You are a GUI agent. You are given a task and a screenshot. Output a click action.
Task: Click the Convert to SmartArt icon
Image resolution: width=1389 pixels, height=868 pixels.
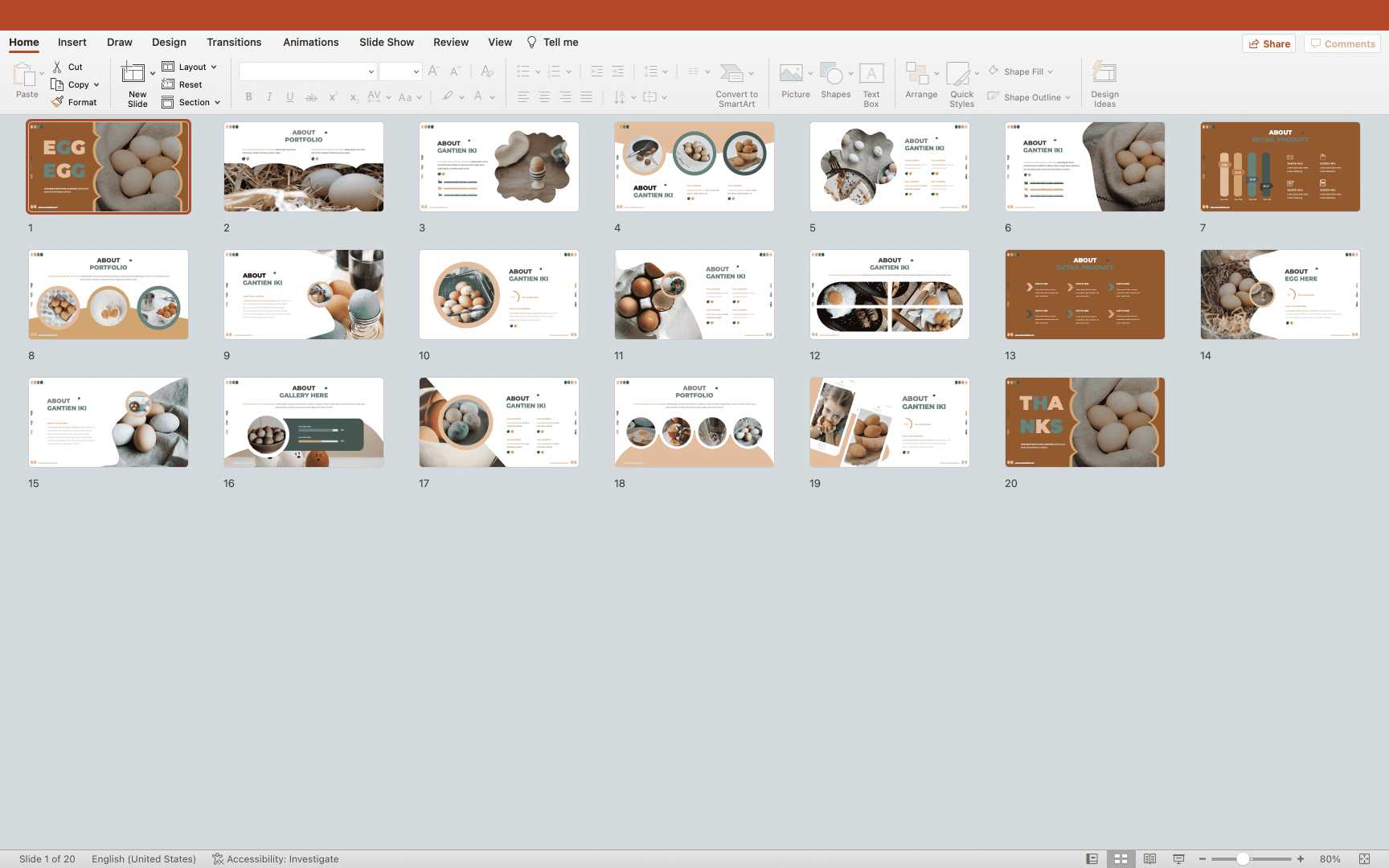(731, 74)
